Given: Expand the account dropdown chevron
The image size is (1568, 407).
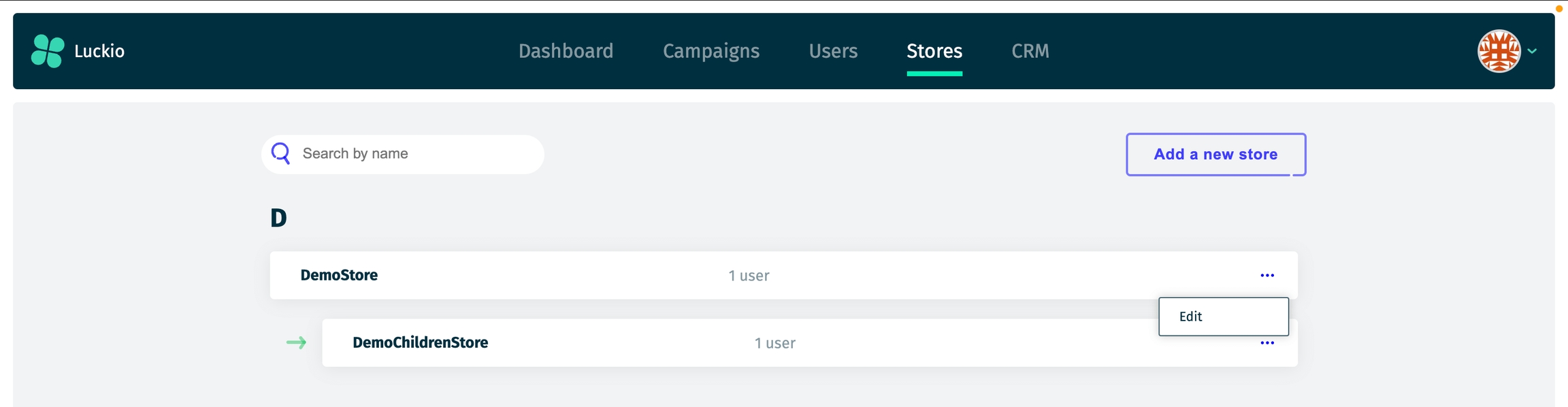Looking at the screenshot, I should click(1532, 51).
